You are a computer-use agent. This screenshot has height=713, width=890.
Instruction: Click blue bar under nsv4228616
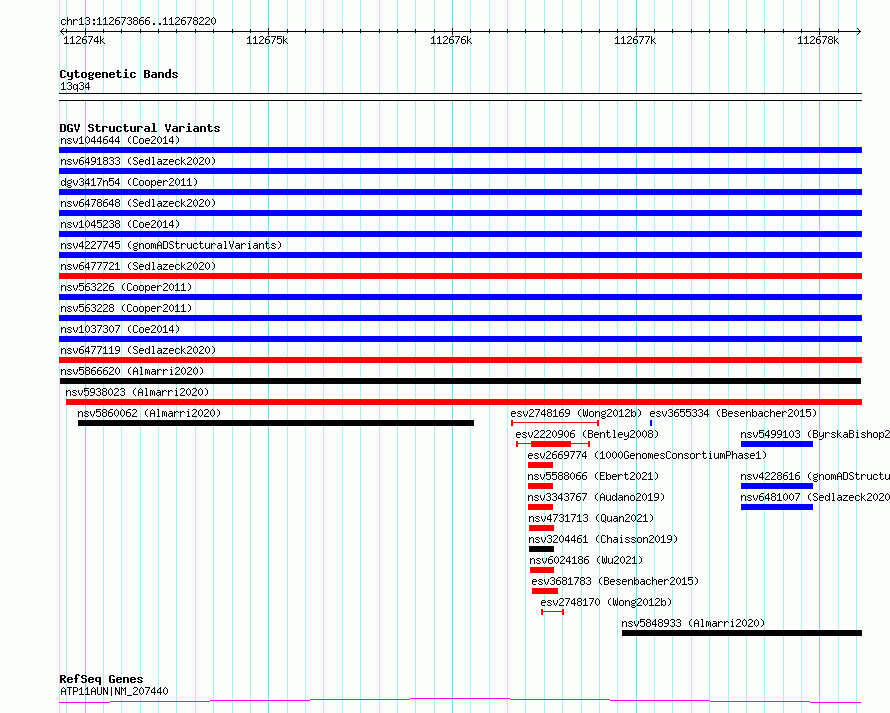[777, 486]
